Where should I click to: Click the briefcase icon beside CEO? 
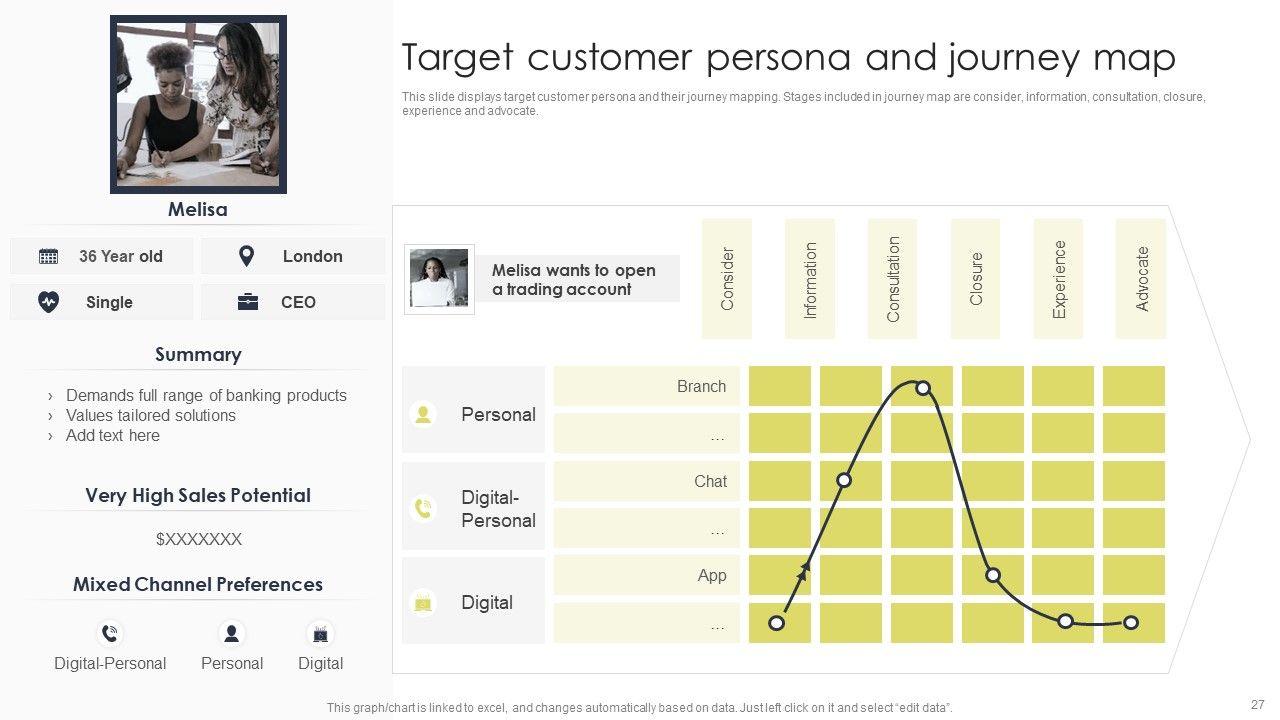(248, 302)
